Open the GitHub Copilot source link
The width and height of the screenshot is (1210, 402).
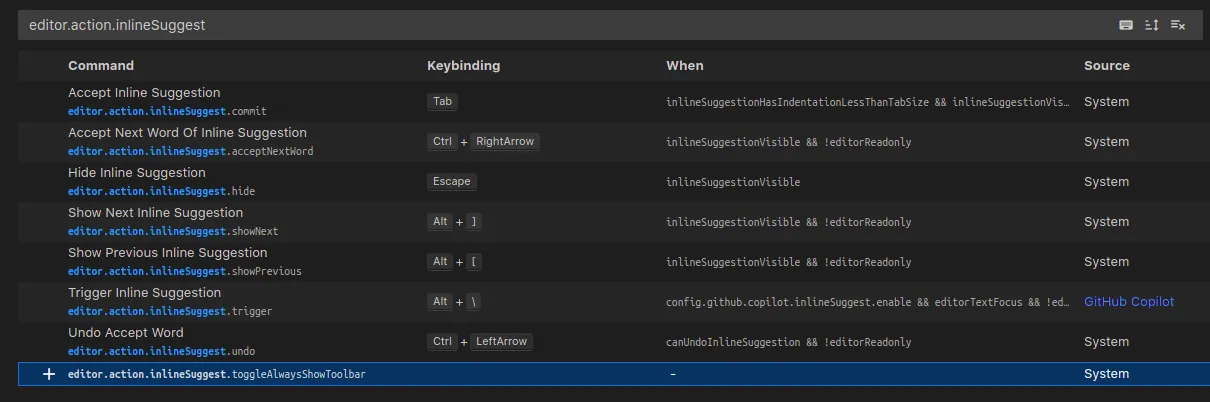(x=1129, y=302)
